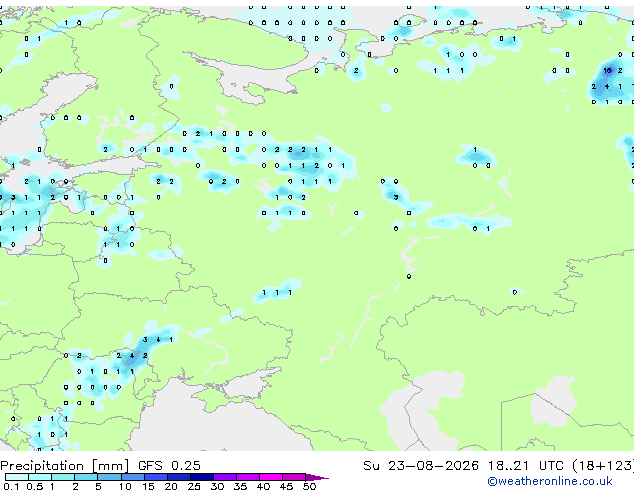Click the '16' precipitation value on map
This screenshot has width=634, height=490.
[x=607, y=70]
